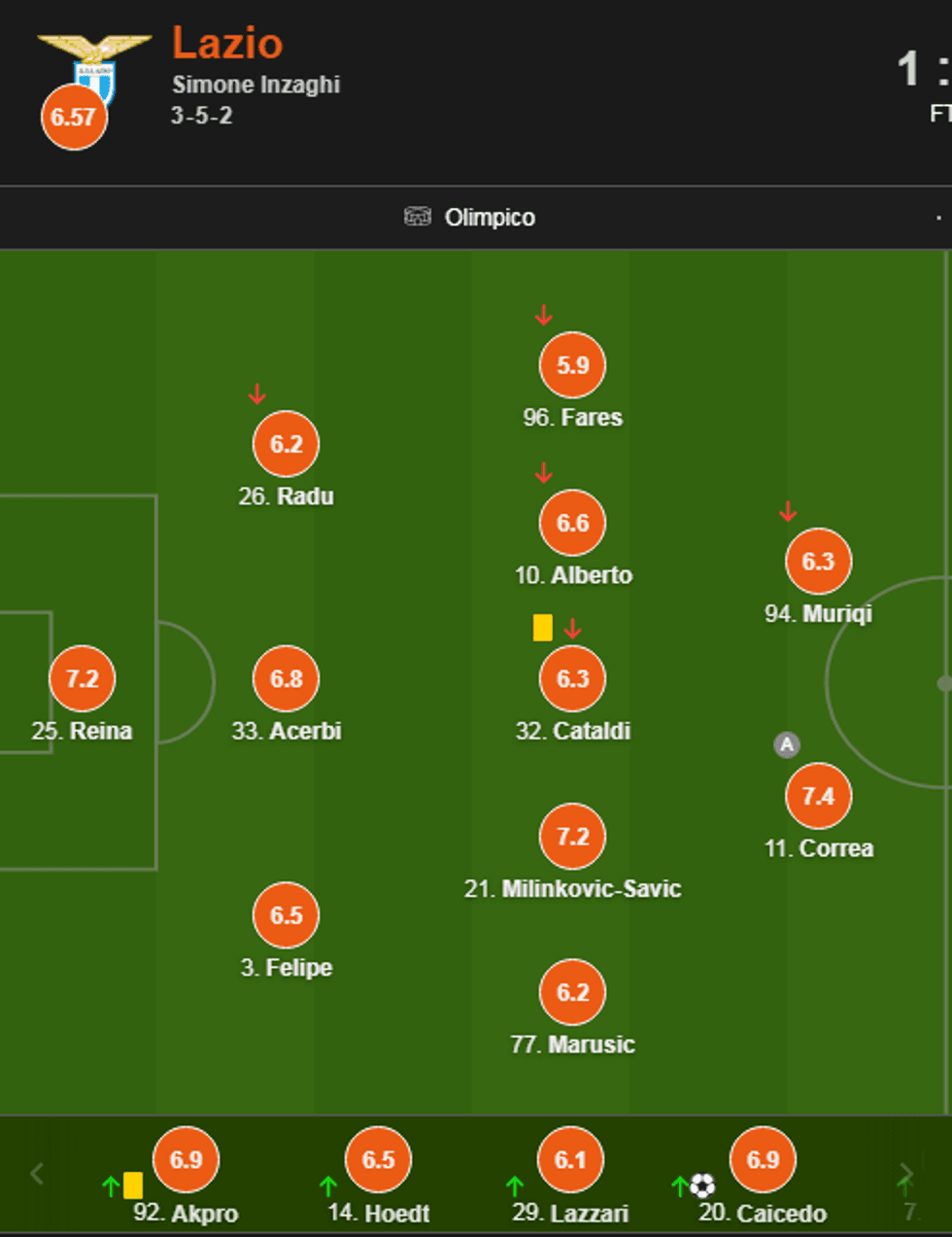The width and height of the screenshot is (952, 1237).
Task: Click Felipe's 6.5 rating circle
Action: coord(287,915)
